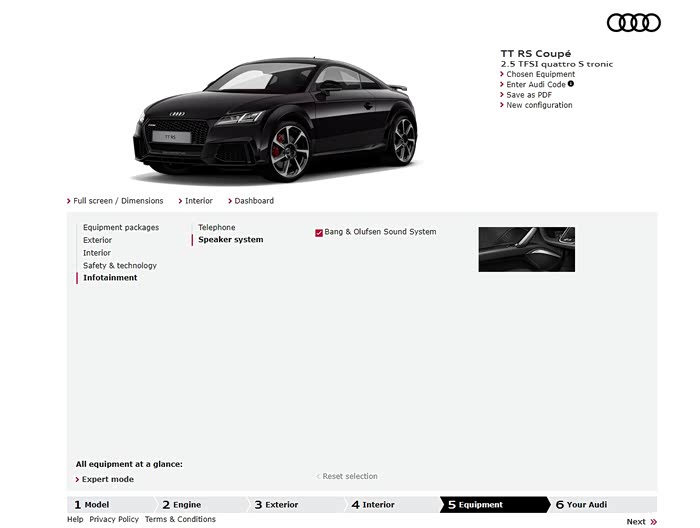700x528 pixels.
Task: Uncheck Bang & Olufsen Sound System checkbox
Action: pos(319,233)
